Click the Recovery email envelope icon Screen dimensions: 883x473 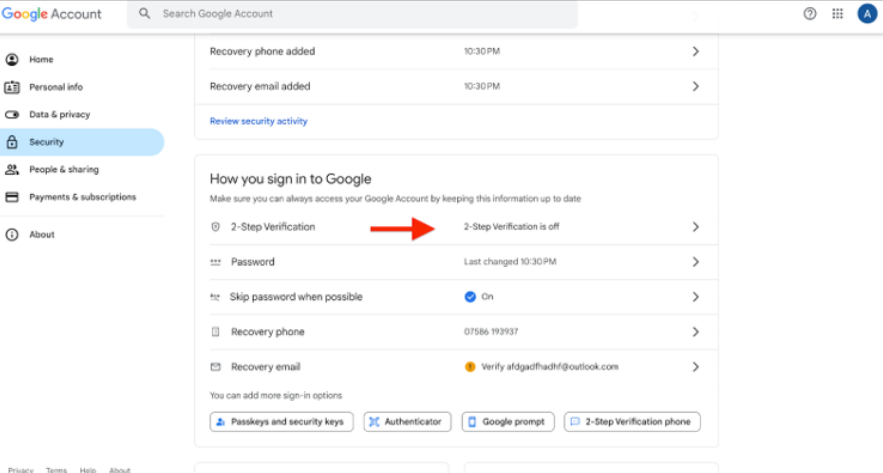(215, 367)
